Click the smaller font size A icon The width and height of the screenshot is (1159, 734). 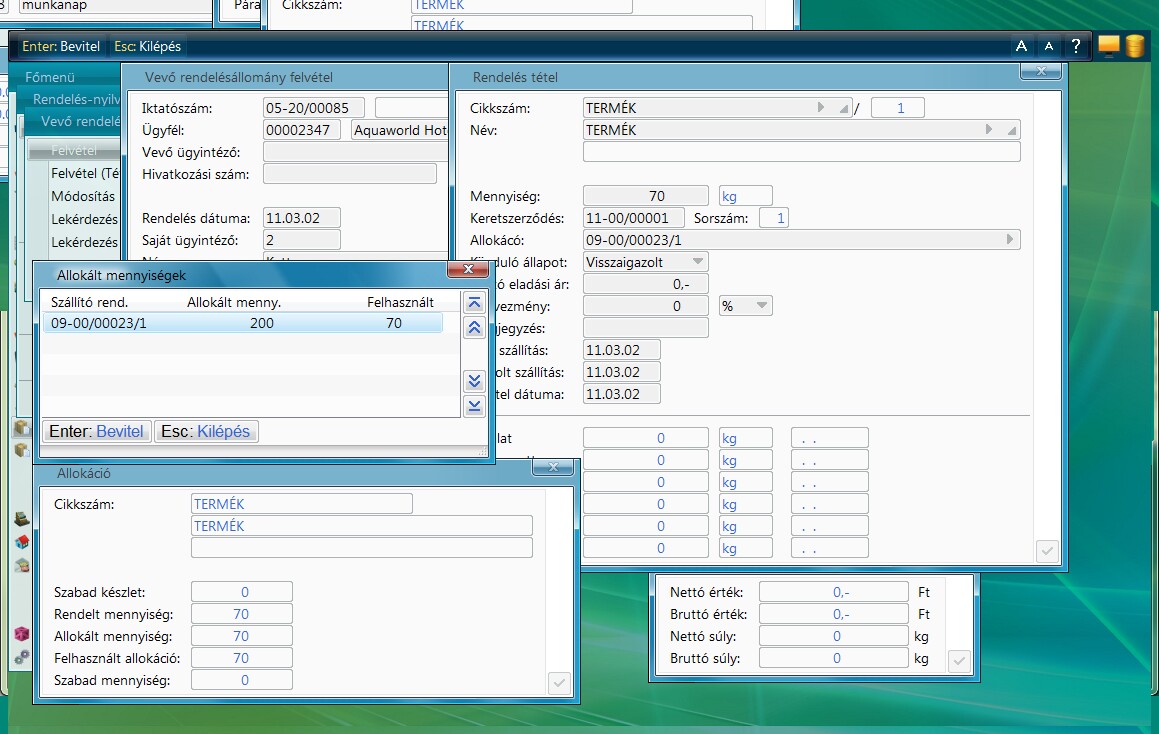1048,46
